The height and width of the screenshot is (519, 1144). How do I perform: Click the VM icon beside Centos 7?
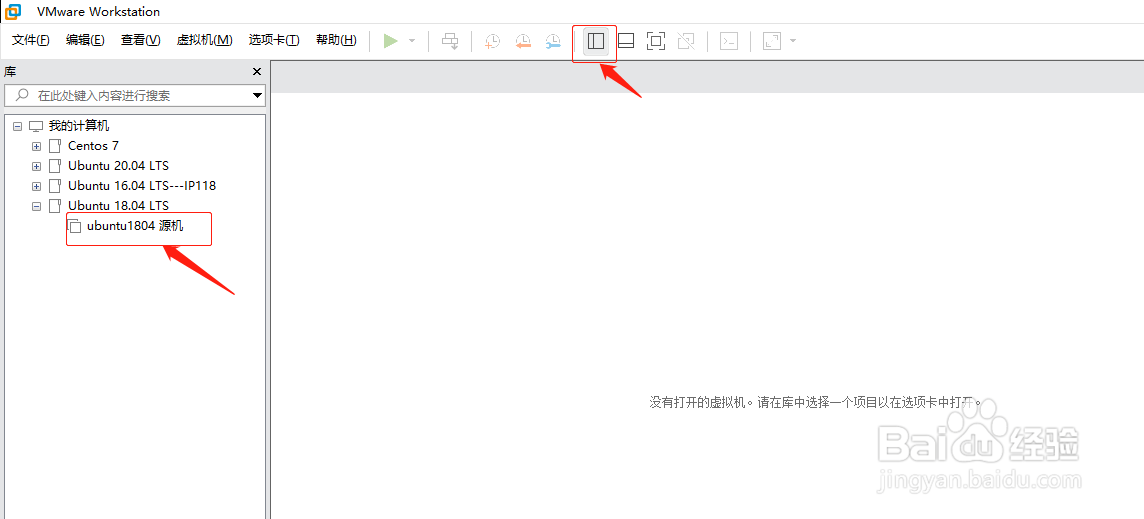click(x=55, y=146)
